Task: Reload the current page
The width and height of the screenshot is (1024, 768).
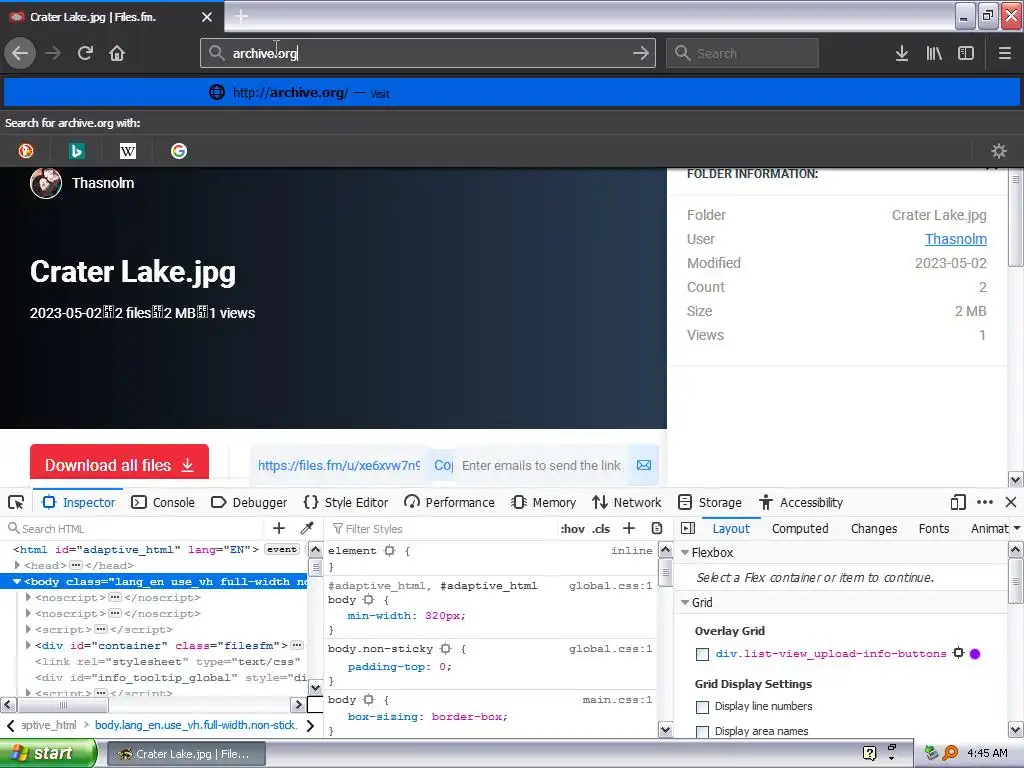Action: [85, 53]
